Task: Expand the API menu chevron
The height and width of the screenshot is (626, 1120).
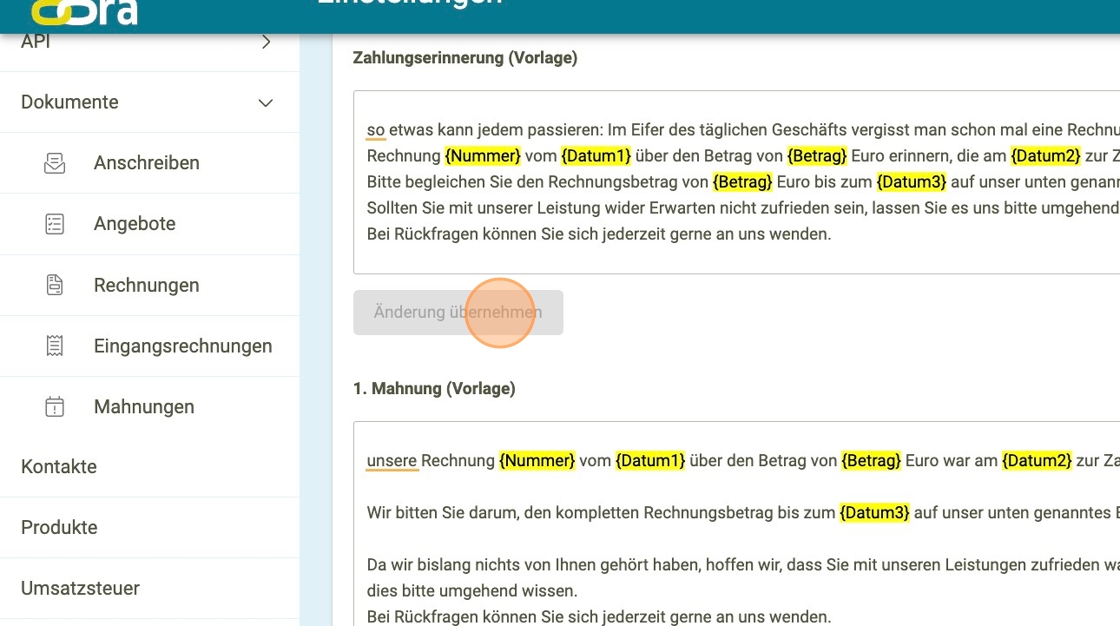Action: 266,42
